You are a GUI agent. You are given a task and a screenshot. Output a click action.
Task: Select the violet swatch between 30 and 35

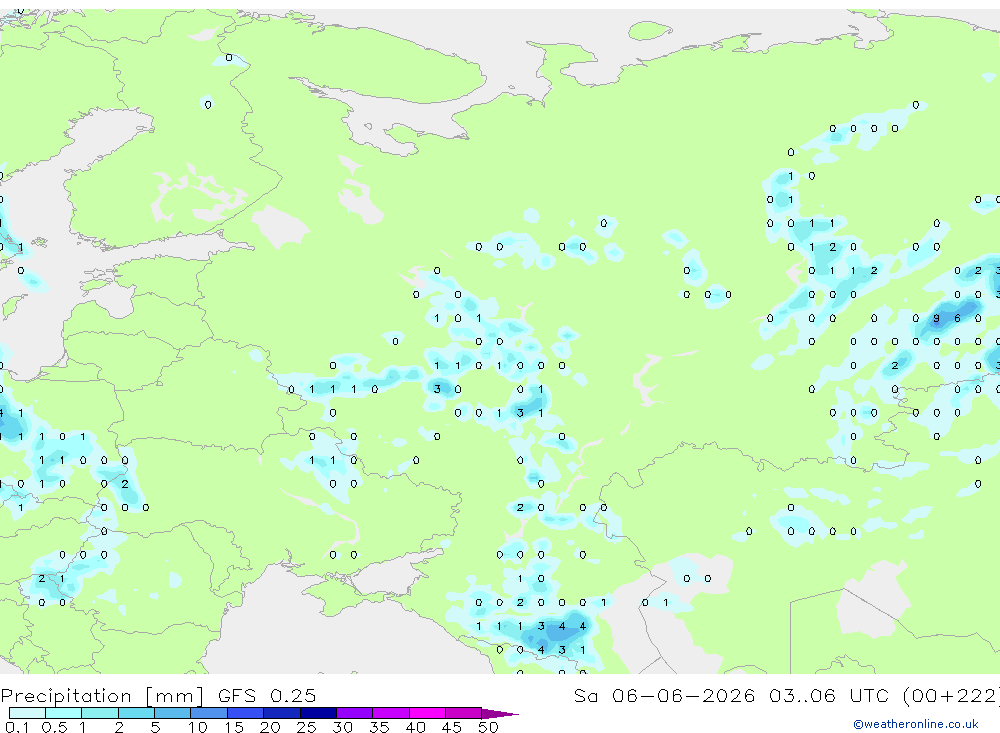pos(355,713)
